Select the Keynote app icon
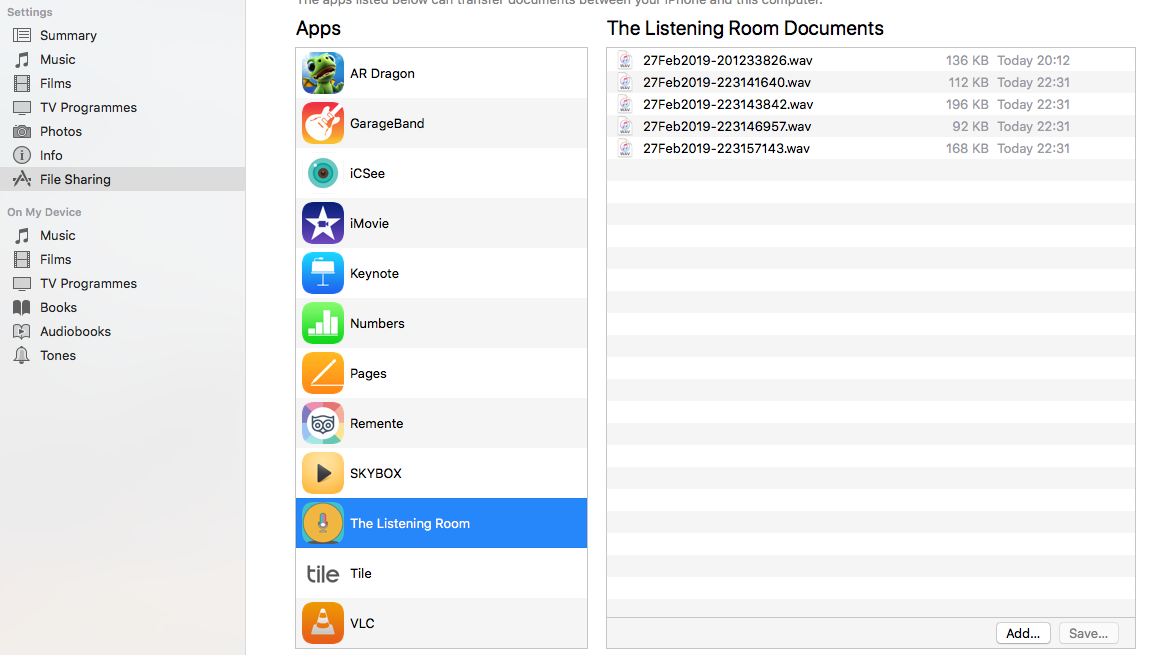This screenshot has width=1169, height=655. pyautogui.click(x=322, y=273)
